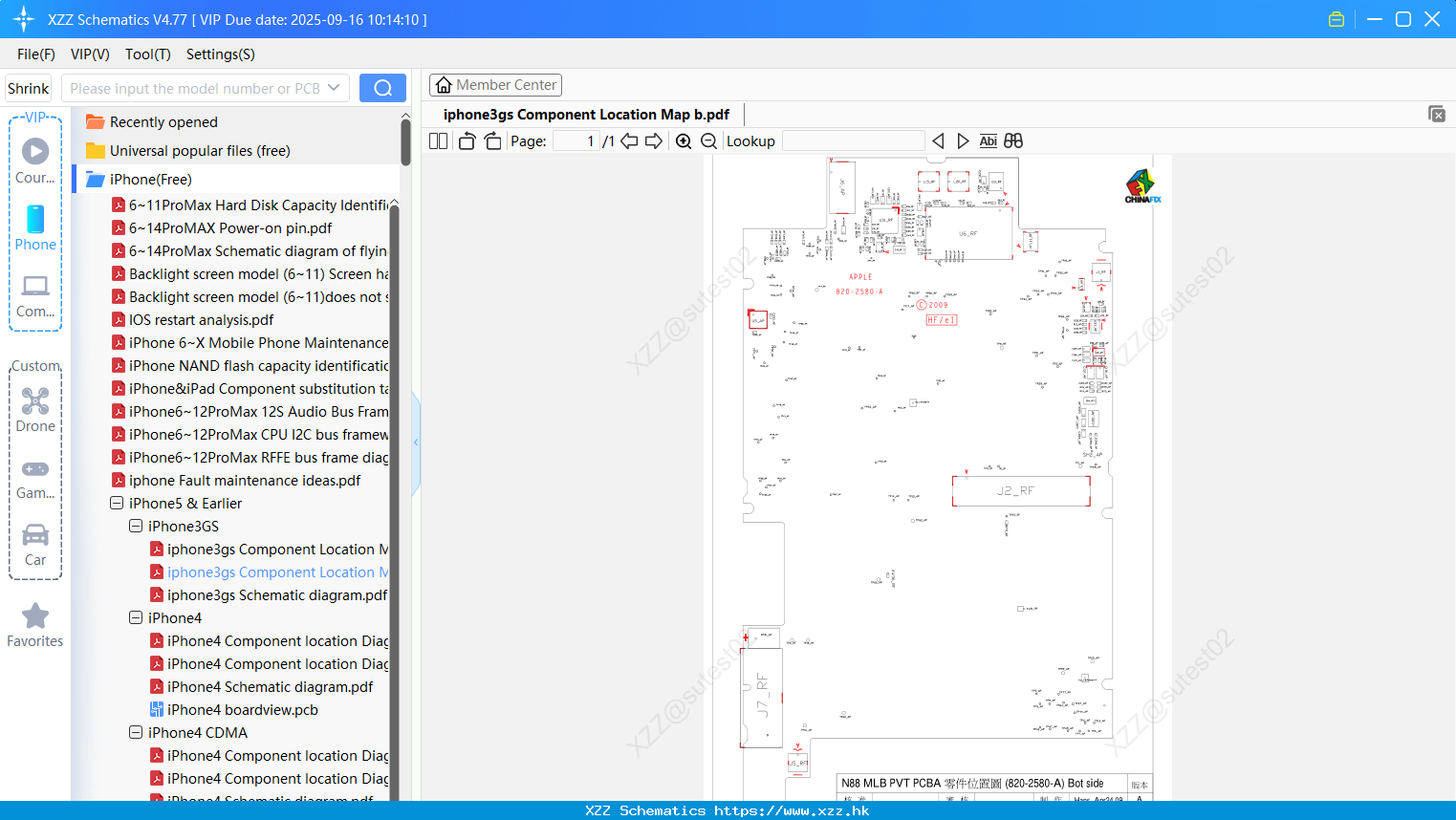Go to previous page arrow
1456x820 pixels.
629,141
